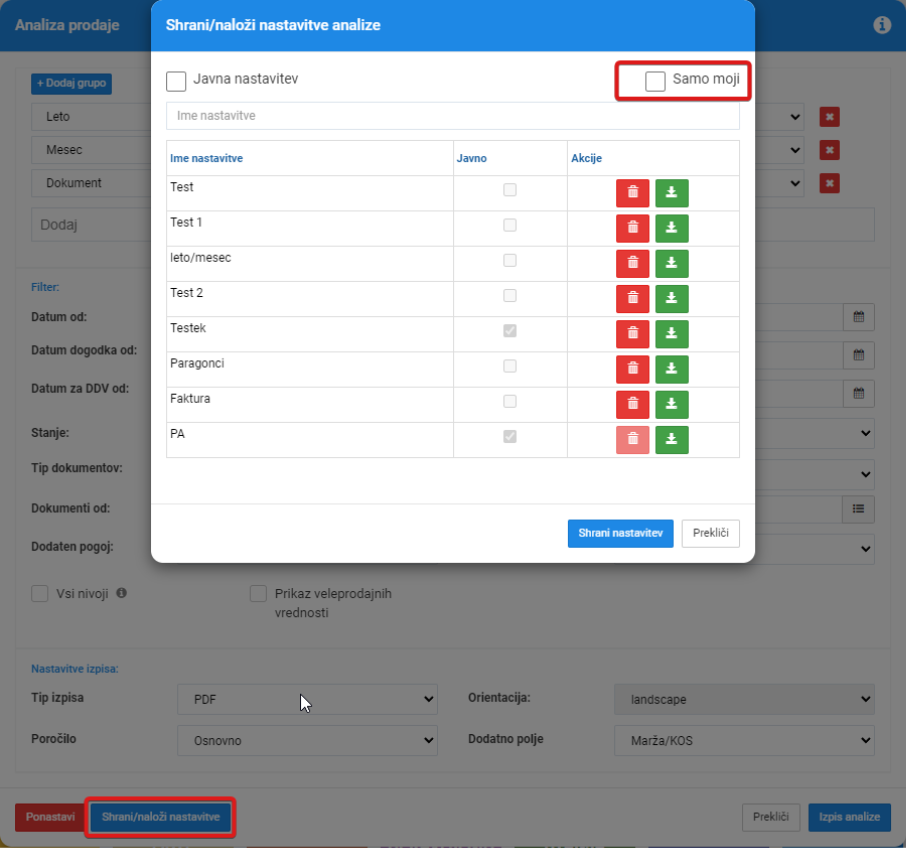Delete the Faktura setting
This screenshot has height=849, width=906.
[x=632, y=405]
